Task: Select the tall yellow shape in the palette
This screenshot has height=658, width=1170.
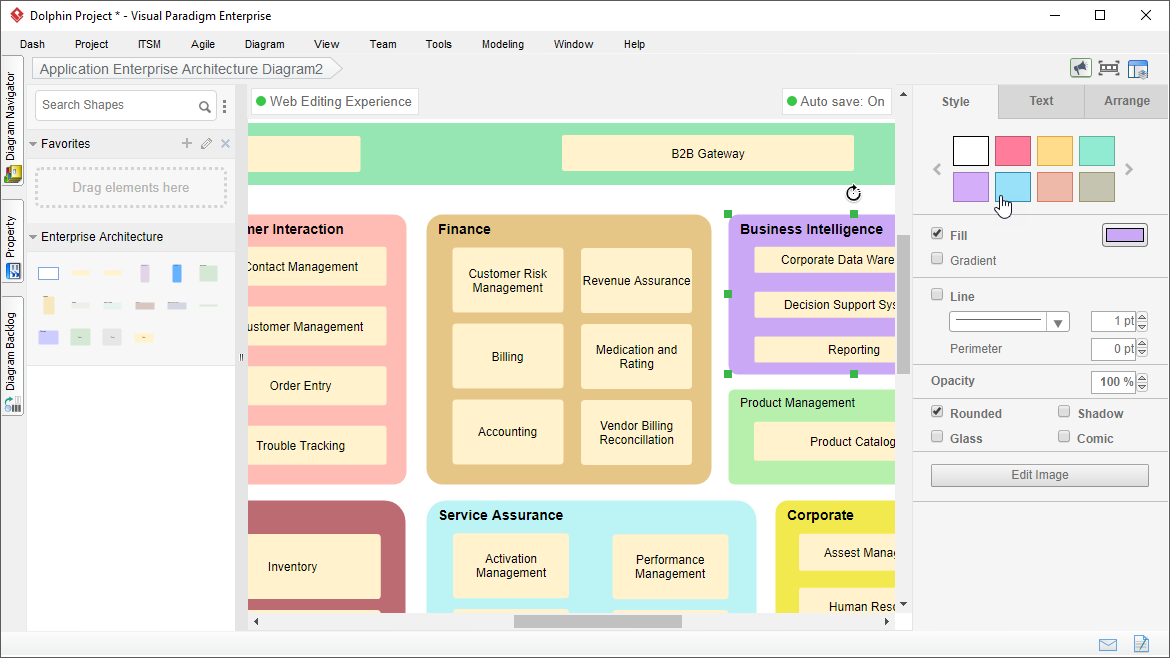Action: point(49,305)
